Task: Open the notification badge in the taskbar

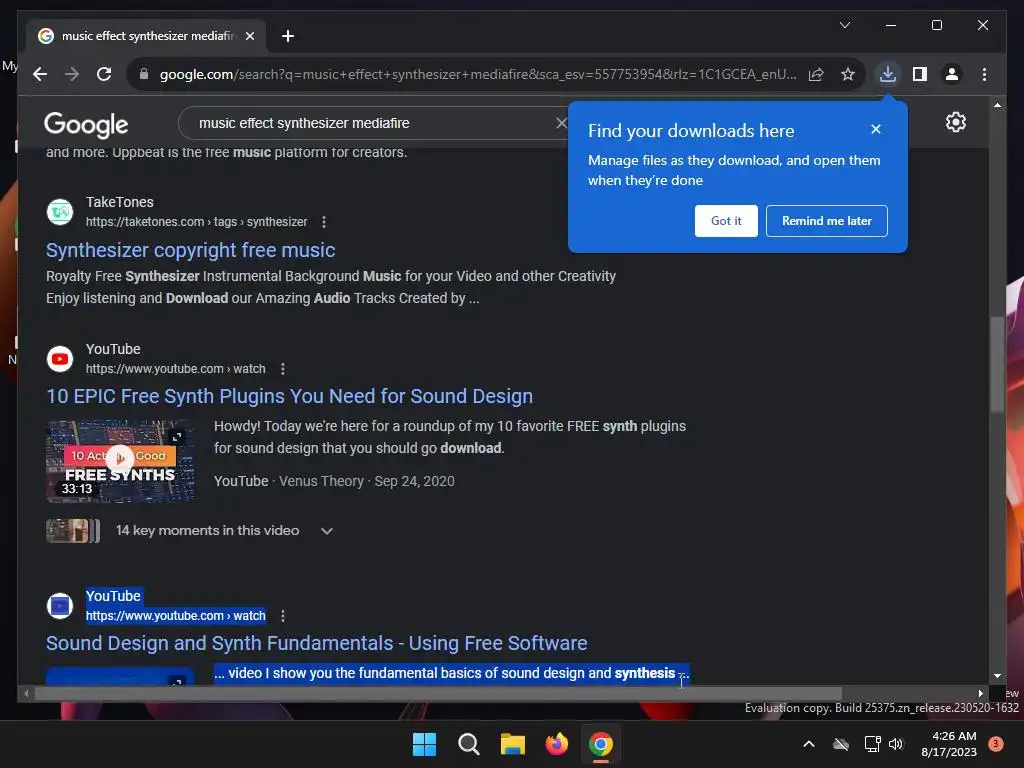Action: pos(995,744)
